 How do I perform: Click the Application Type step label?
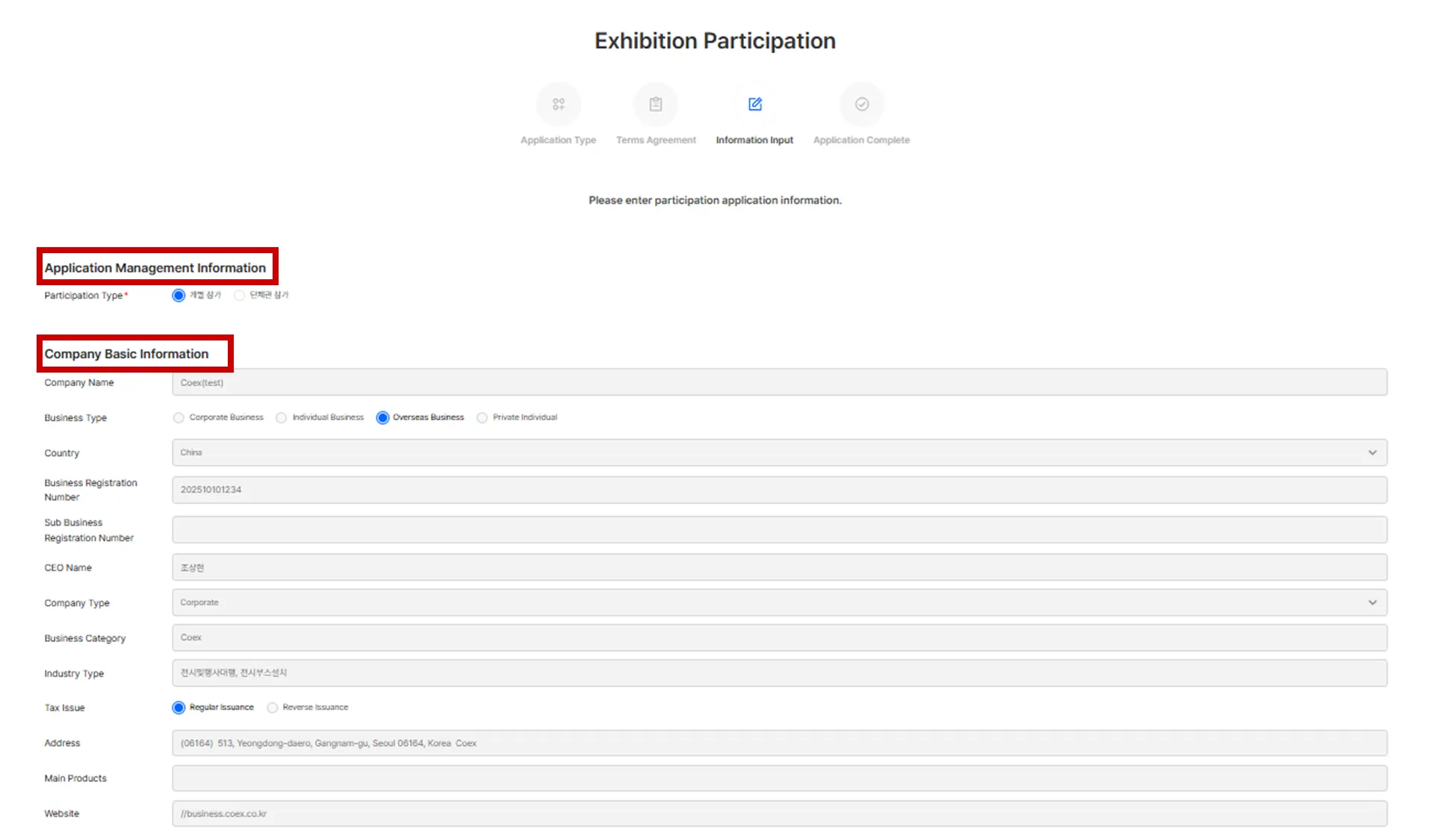[x=558, y=140]
